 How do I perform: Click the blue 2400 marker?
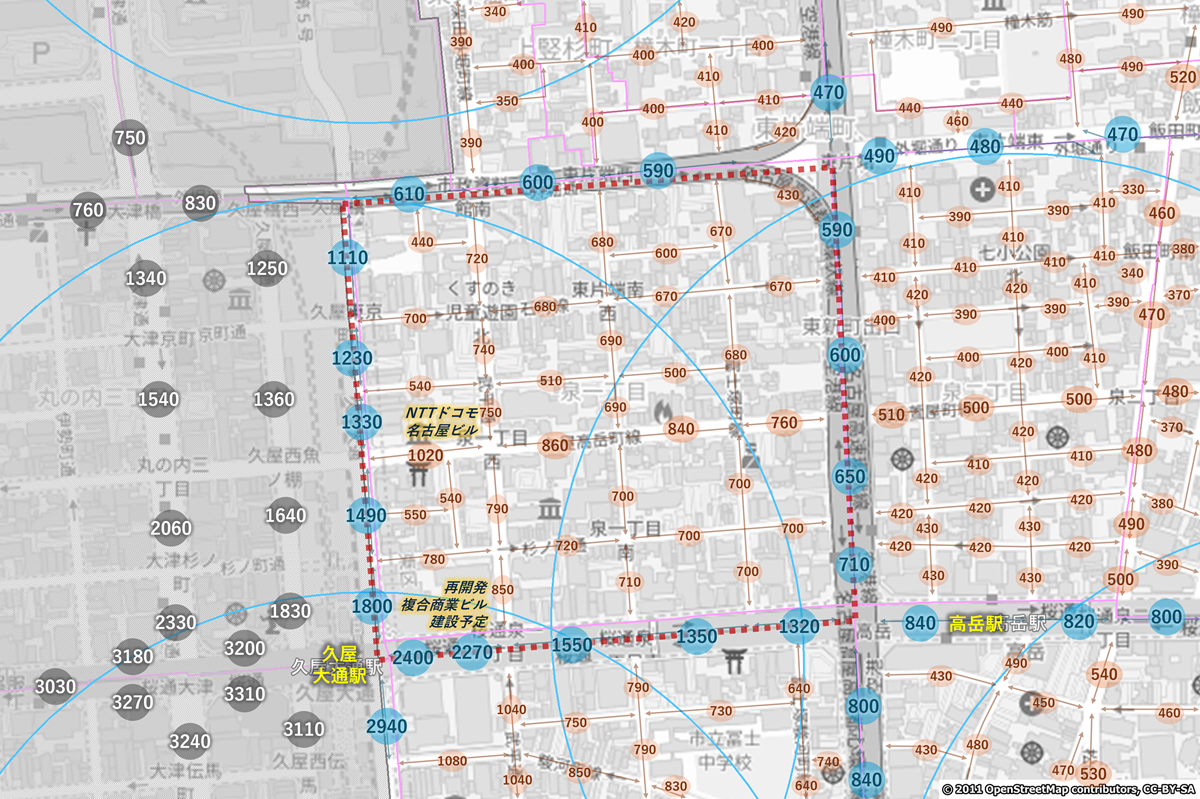click(413, 657)
